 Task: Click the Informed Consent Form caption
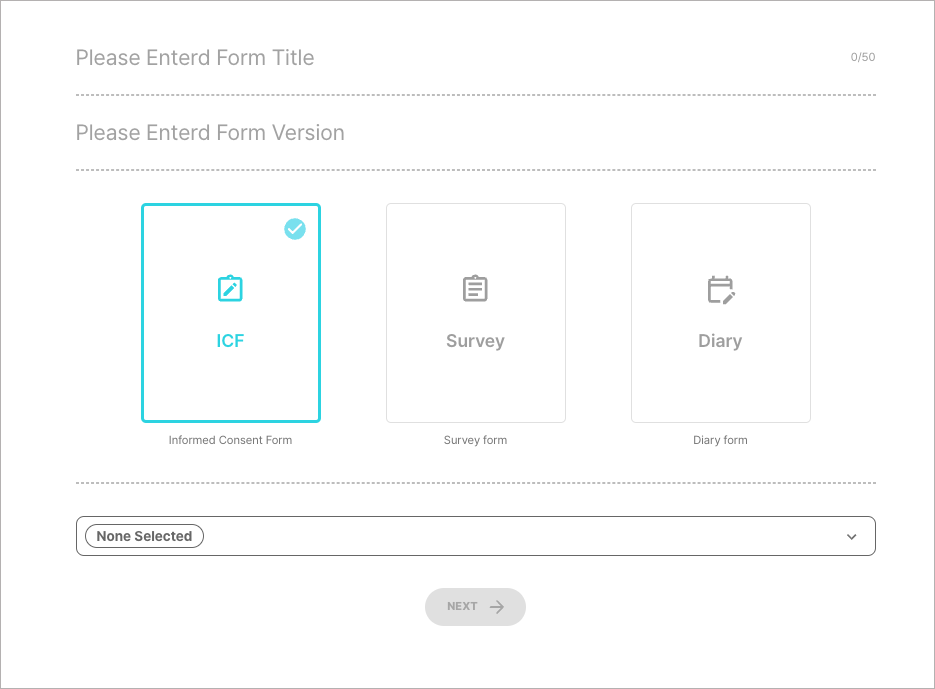[230, 440]
